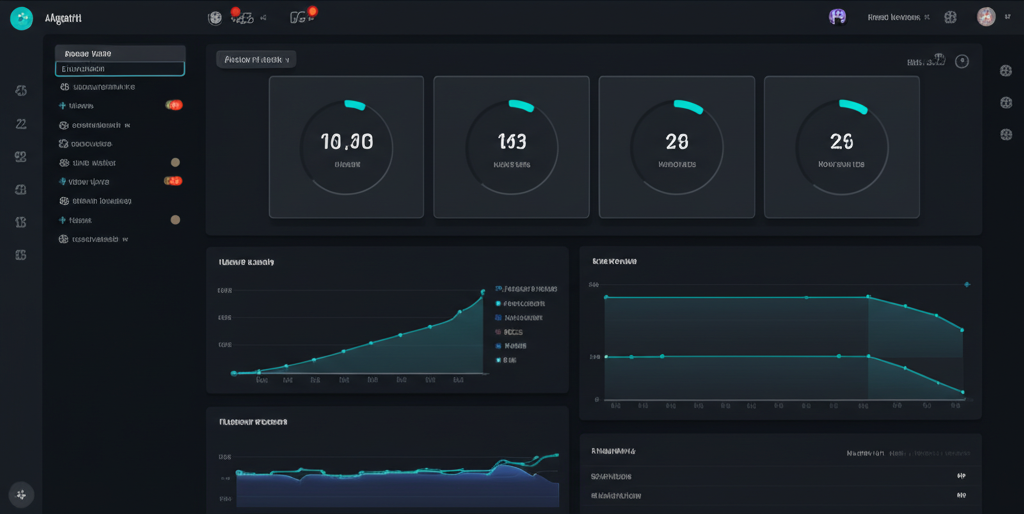This screenshot has height=514, width=1024.
Task: Open the header dropdown left of the grid icon
Action: pyautogui.click(x=898, y=17)
